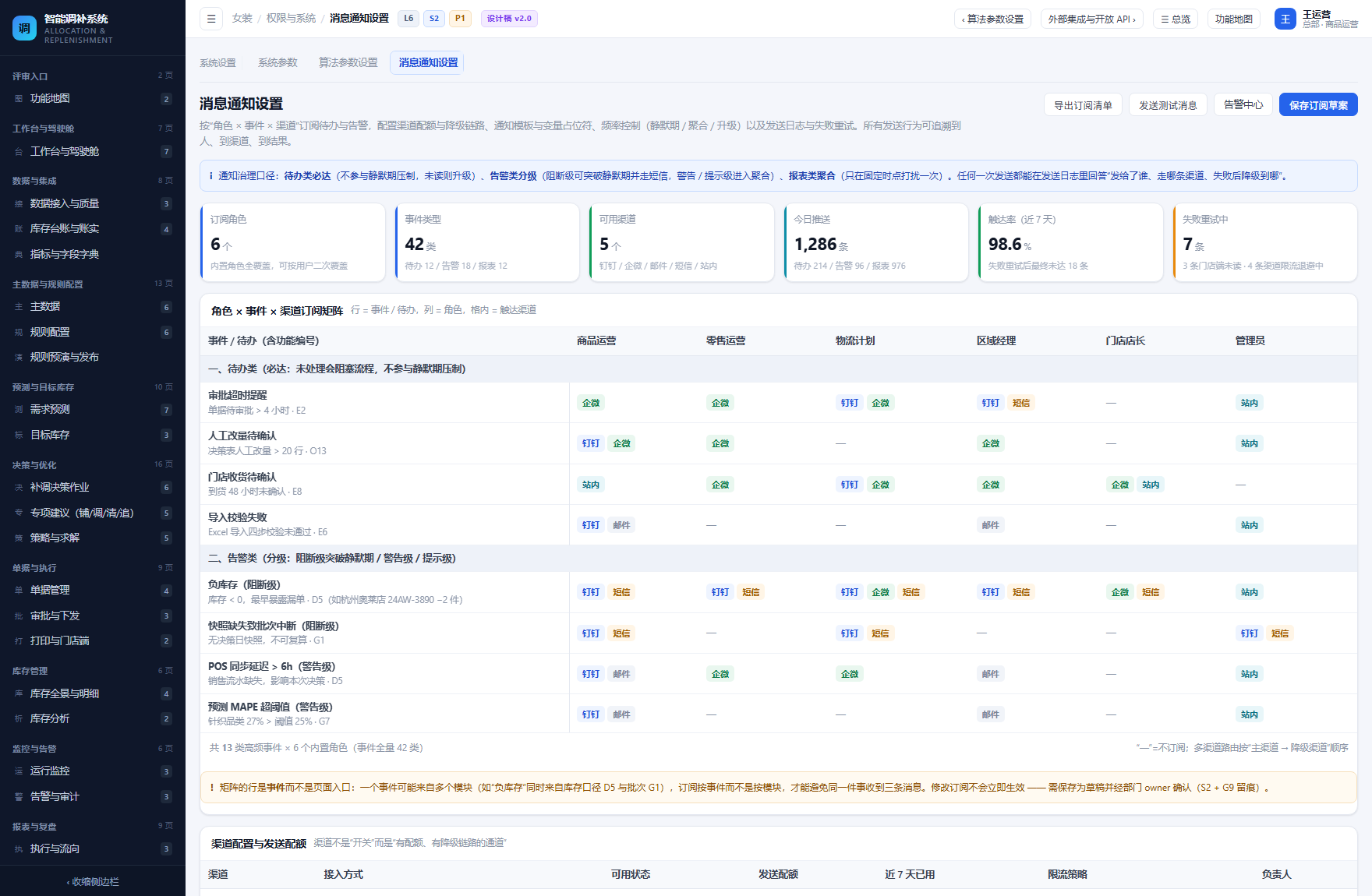Click 短信 chip in 审批超时提醒 row
This screenshot has height=896, width=1372.
(1020, 404)
